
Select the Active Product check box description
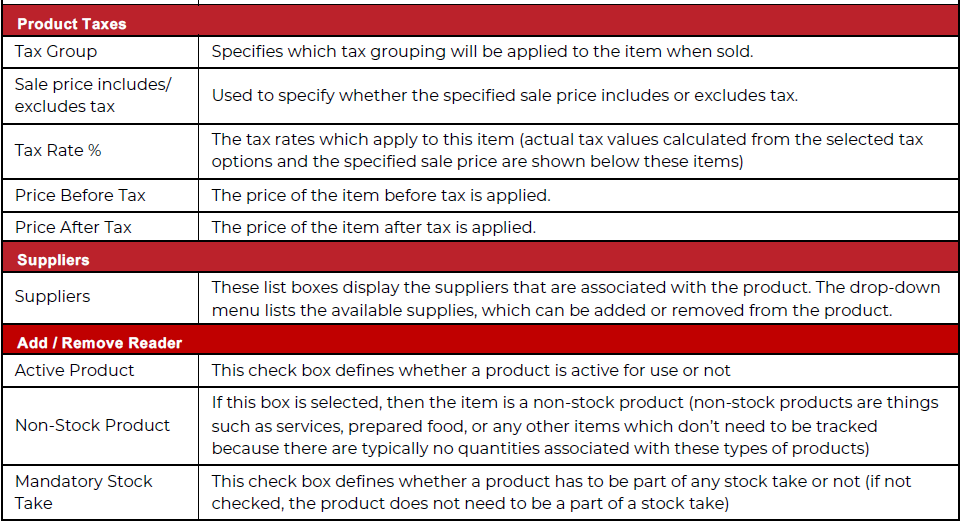pos(471,371)
